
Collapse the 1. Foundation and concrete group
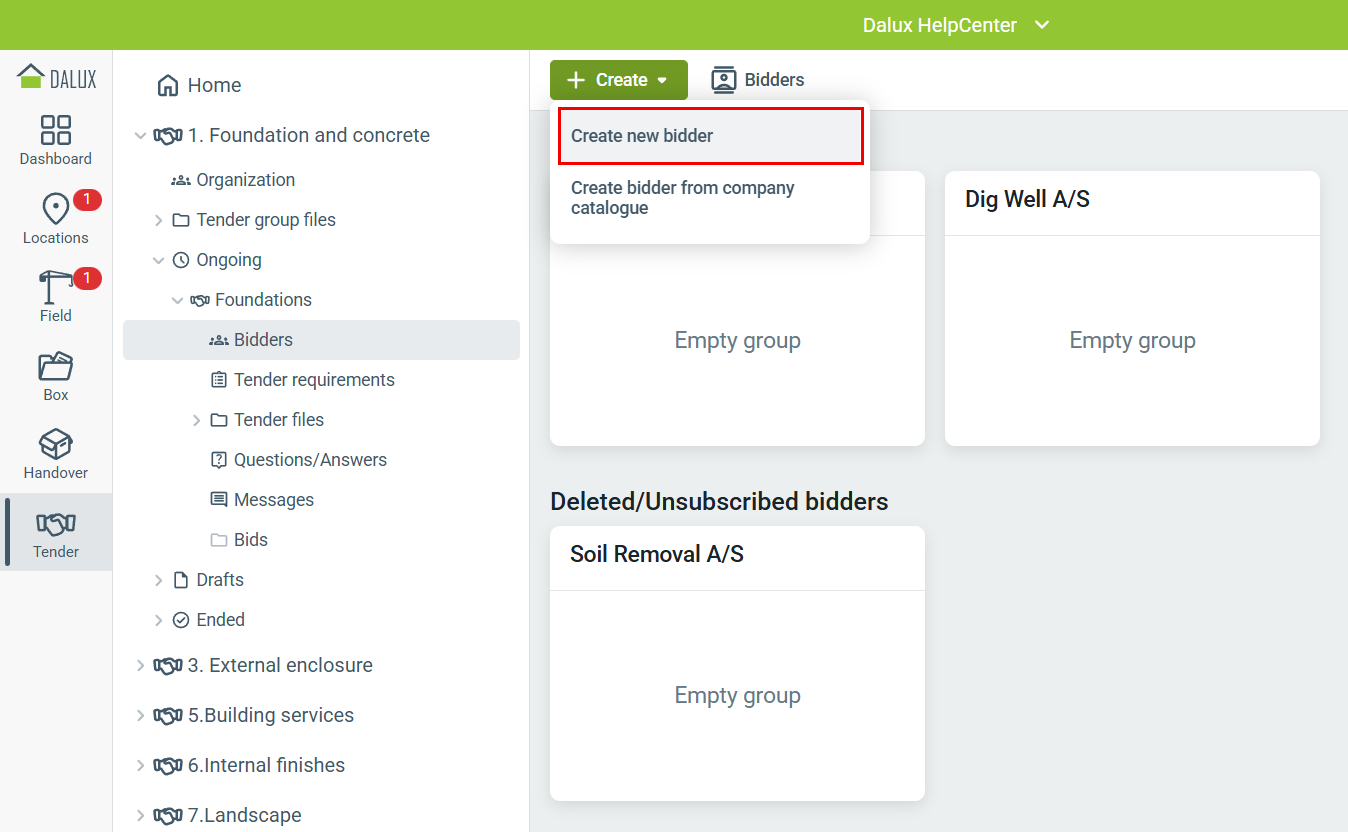(x=140, y=135)
